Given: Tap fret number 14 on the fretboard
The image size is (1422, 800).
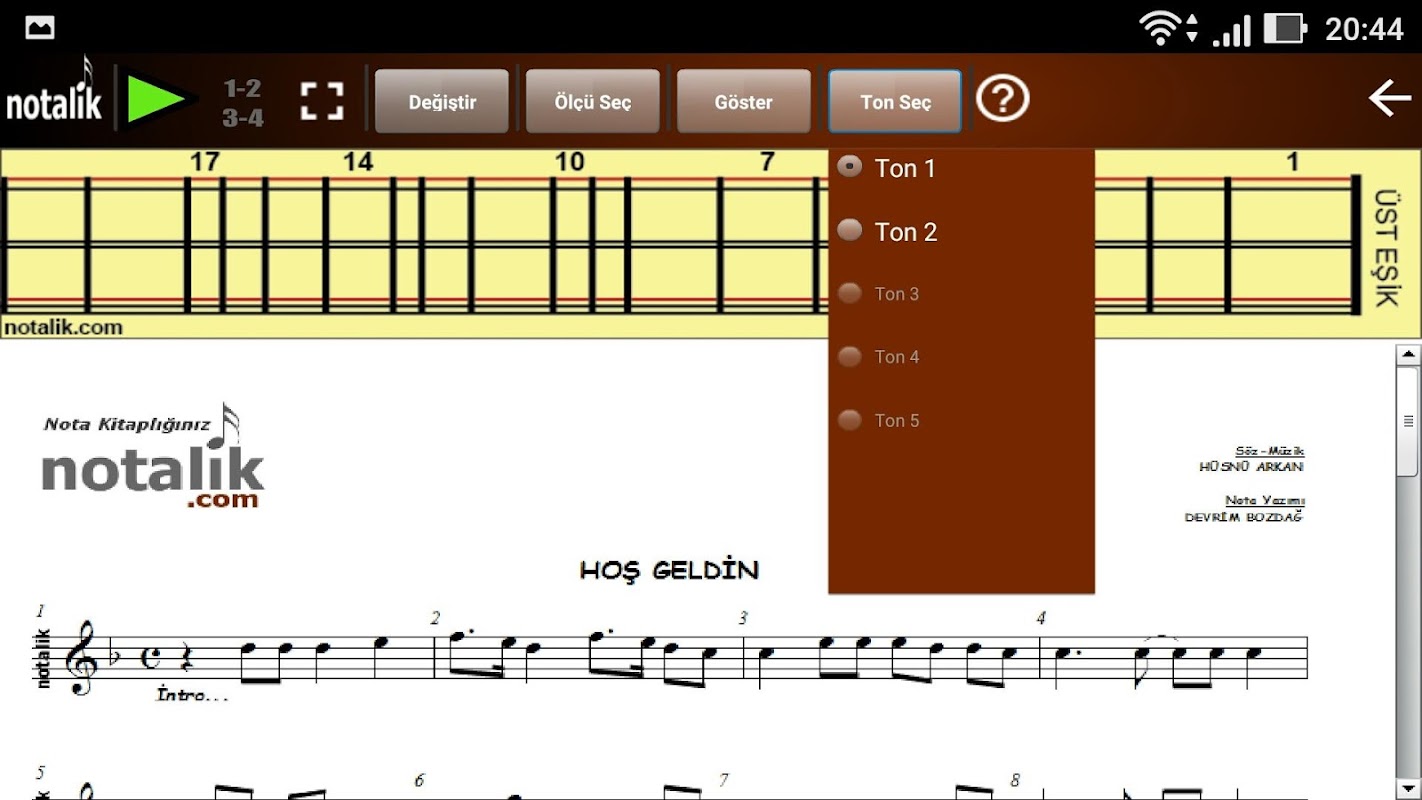Looking at the screenshot, I should [x=358, y=162].
